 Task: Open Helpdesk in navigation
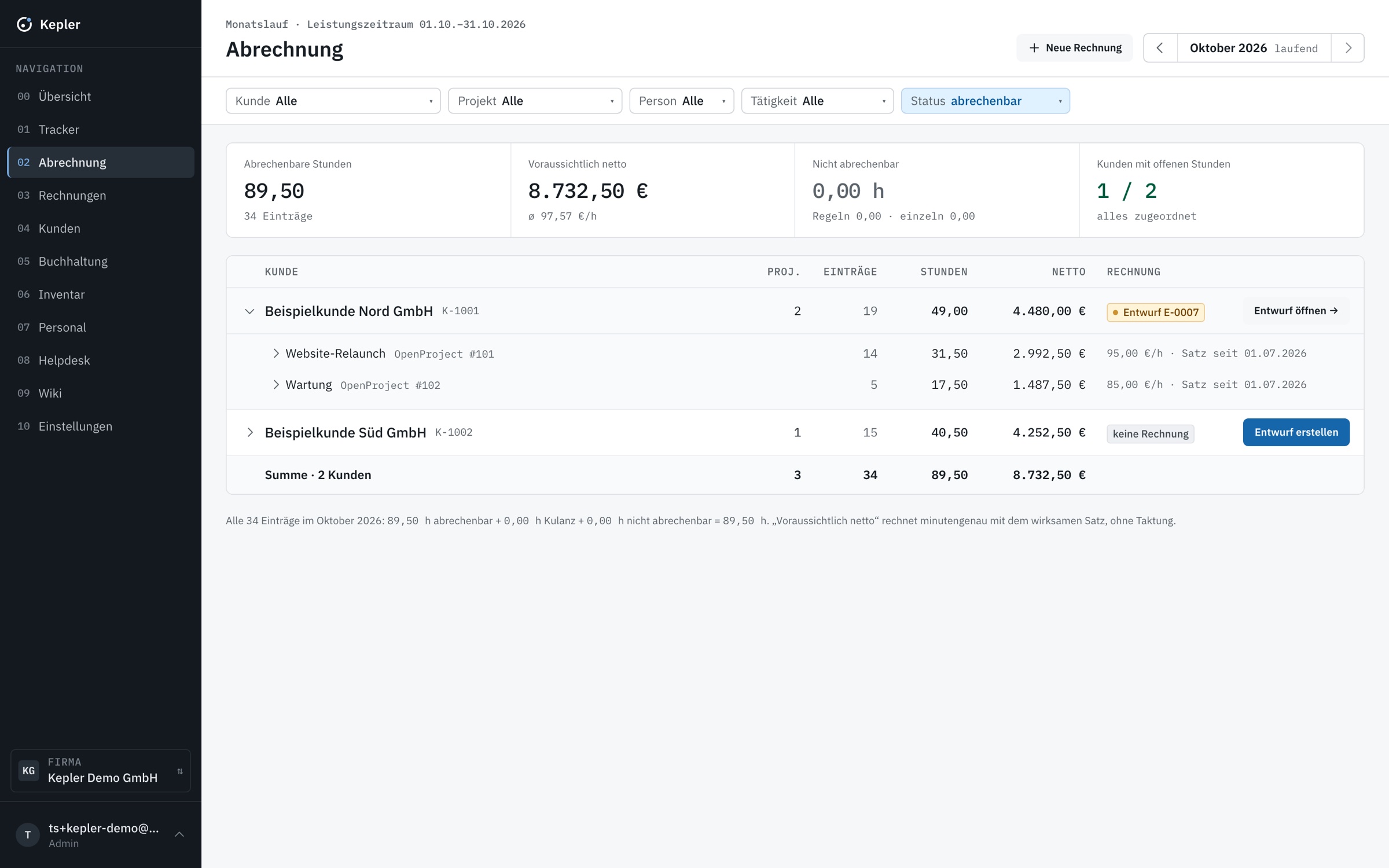point(101,361)
